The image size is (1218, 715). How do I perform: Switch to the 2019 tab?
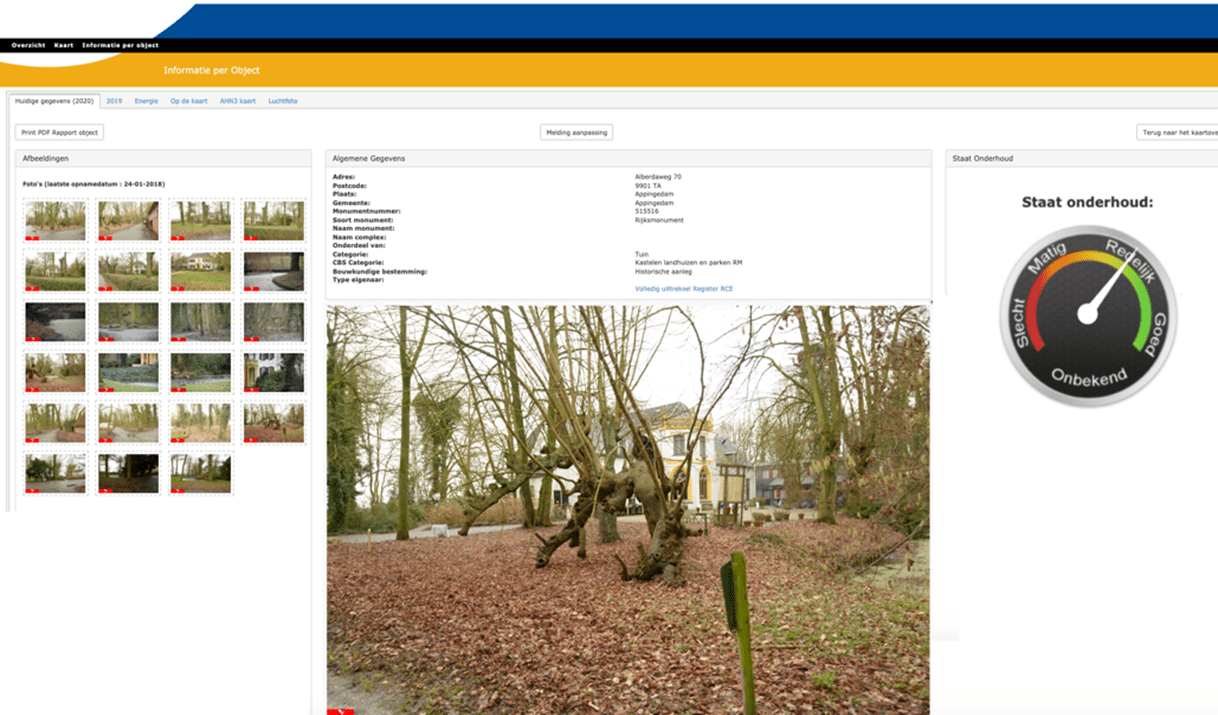click(114, 101)
